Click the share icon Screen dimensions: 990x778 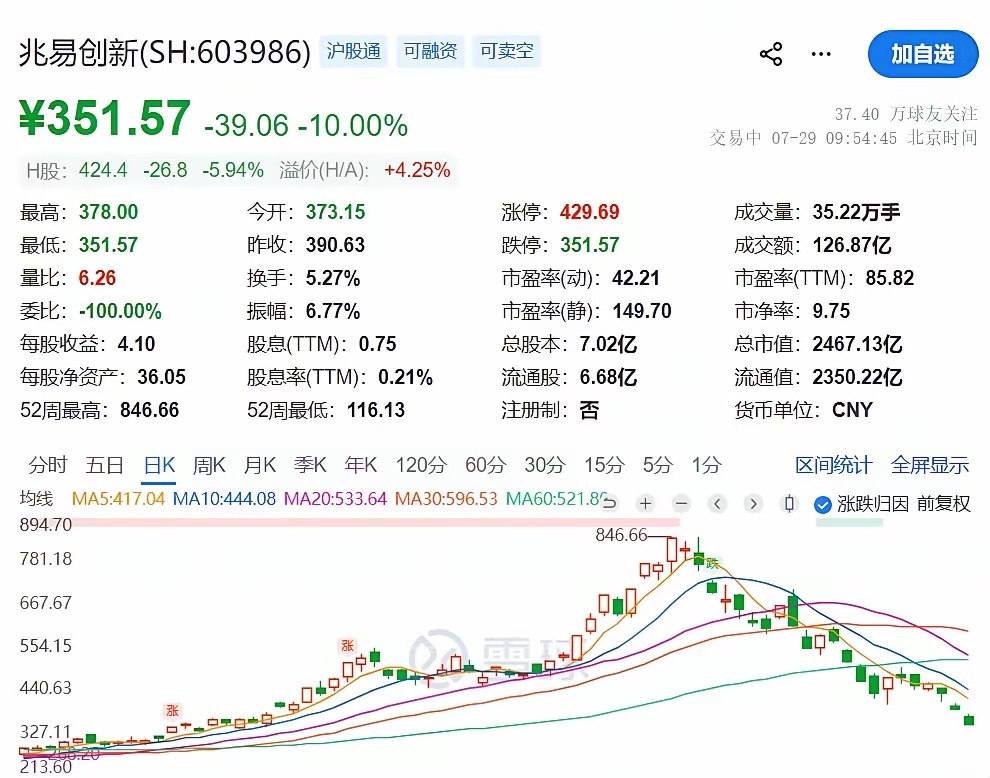tap(771, 54)
